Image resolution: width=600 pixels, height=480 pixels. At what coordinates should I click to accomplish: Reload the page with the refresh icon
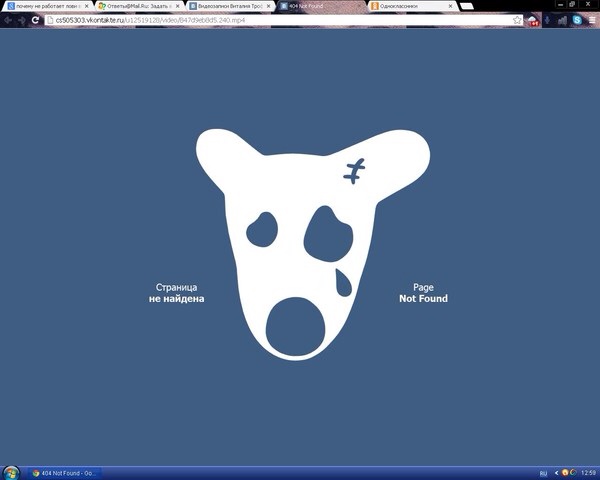[35, 20]
